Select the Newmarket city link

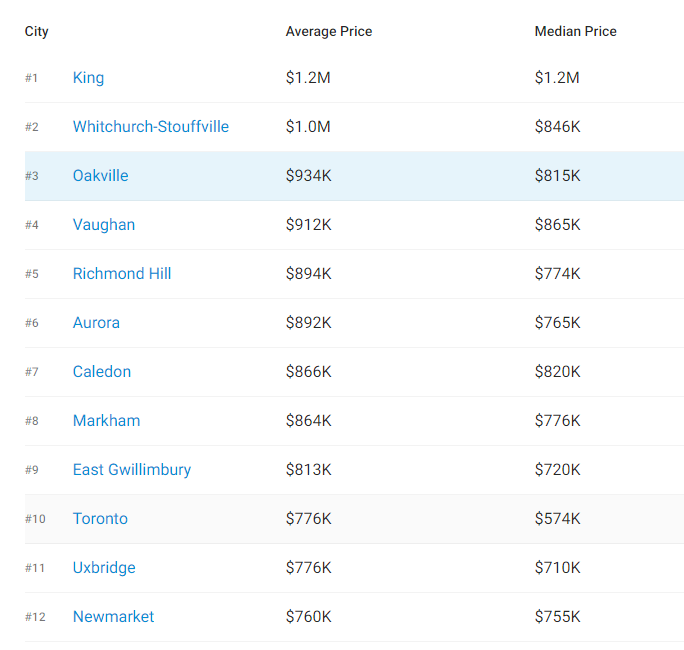(113, 617)
